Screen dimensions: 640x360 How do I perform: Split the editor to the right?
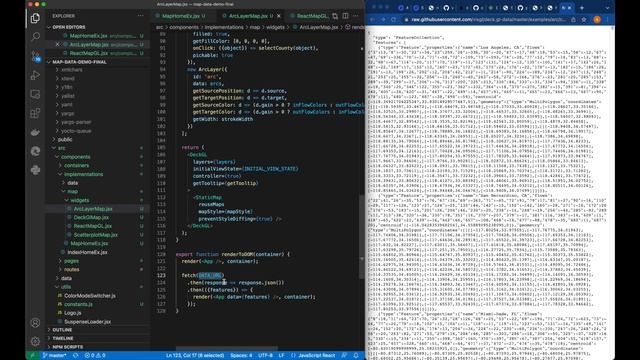click(346, 16)
